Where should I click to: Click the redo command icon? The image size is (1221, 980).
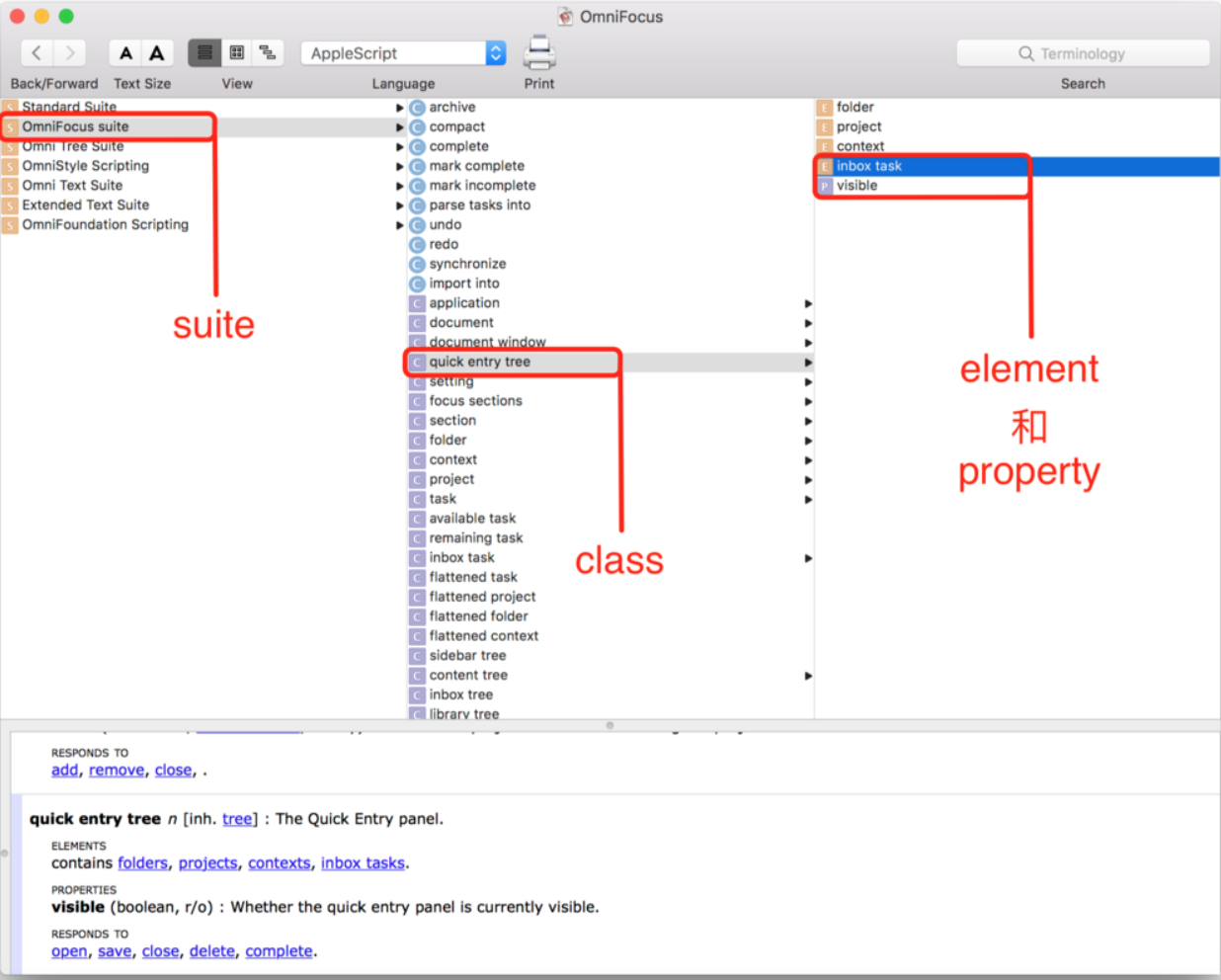(x=417, y=245)
